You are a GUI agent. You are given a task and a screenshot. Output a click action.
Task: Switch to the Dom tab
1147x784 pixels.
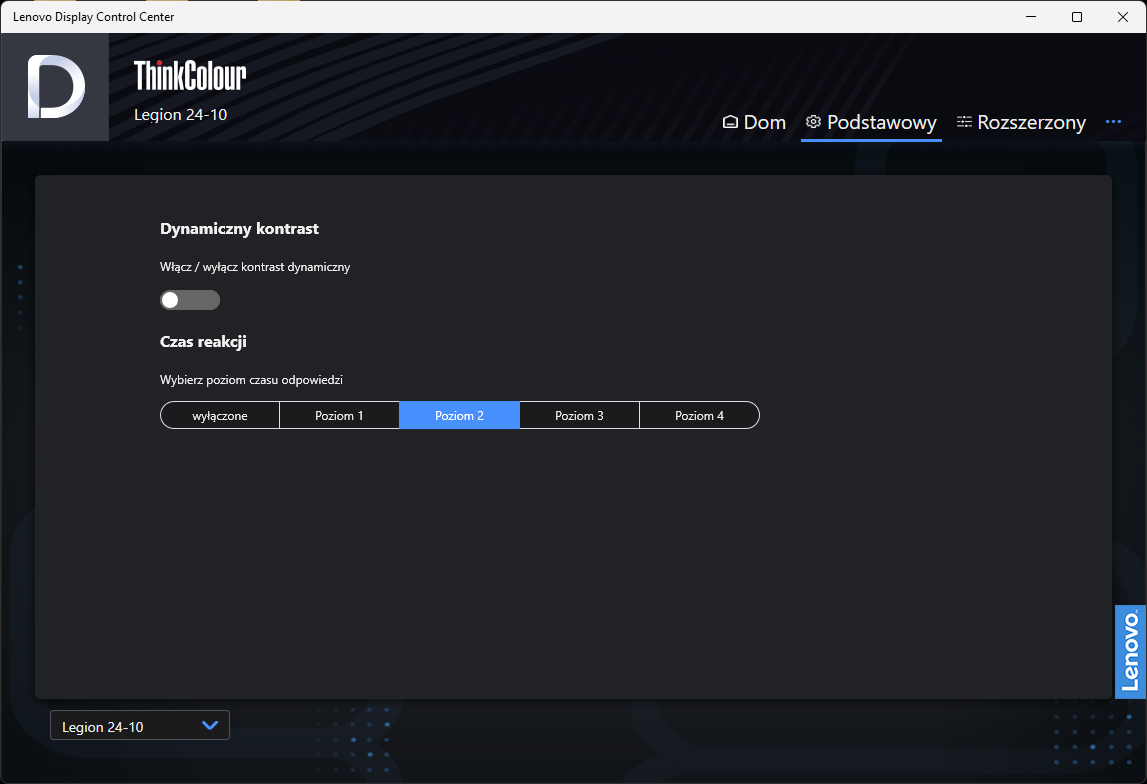click(764, 122)
